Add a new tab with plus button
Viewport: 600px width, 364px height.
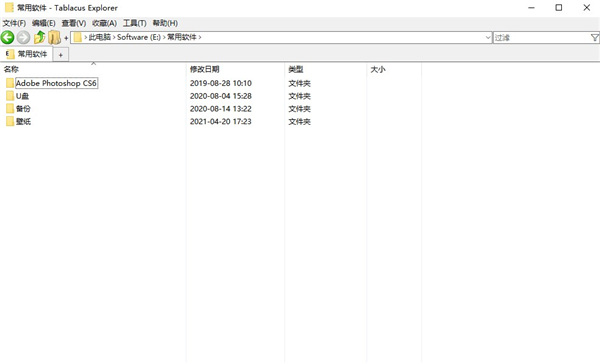pyautogui.click(x=60, y=55)
